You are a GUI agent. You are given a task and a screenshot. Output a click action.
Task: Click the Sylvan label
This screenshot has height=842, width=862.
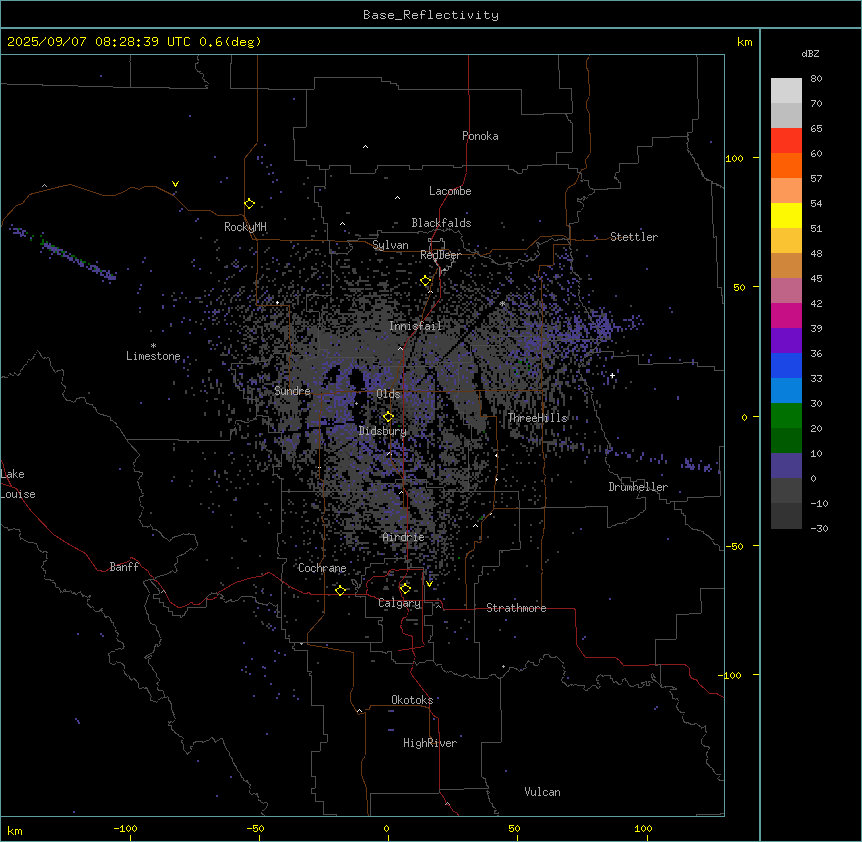point(390,245)
